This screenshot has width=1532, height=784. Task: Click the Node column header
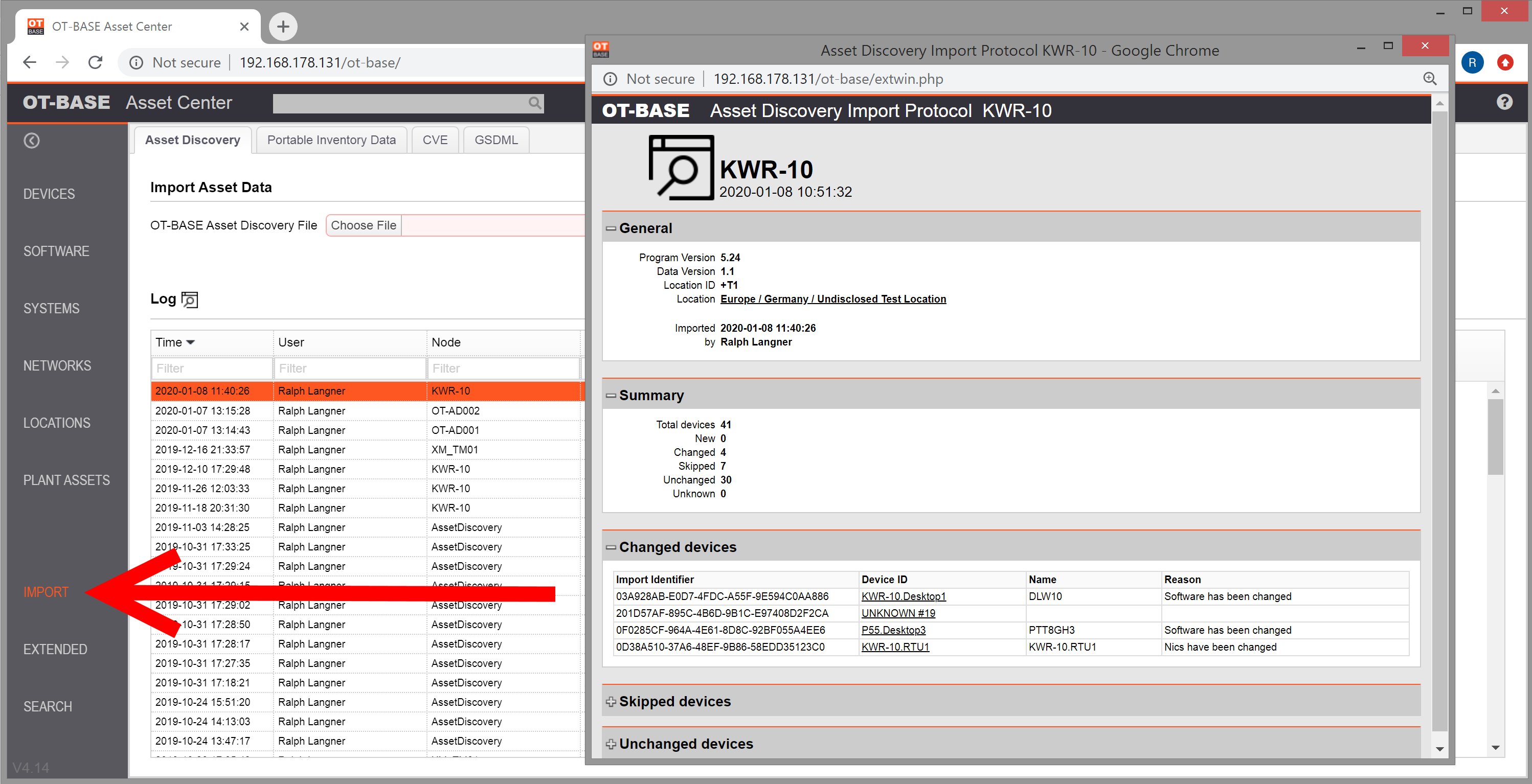point(503,342)
